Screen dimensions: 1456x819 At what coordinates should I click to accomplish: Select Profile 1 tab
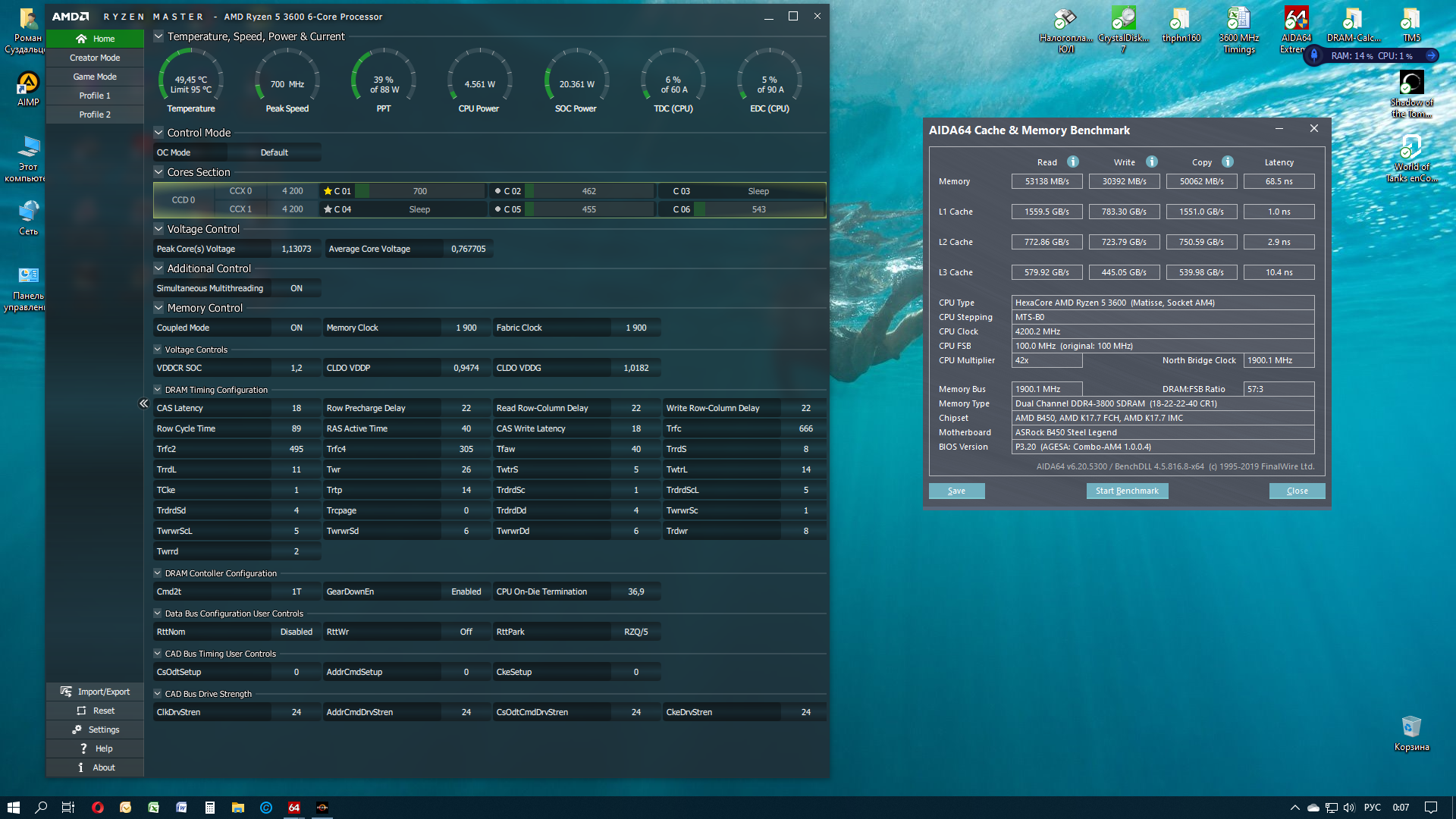[95, 96]
